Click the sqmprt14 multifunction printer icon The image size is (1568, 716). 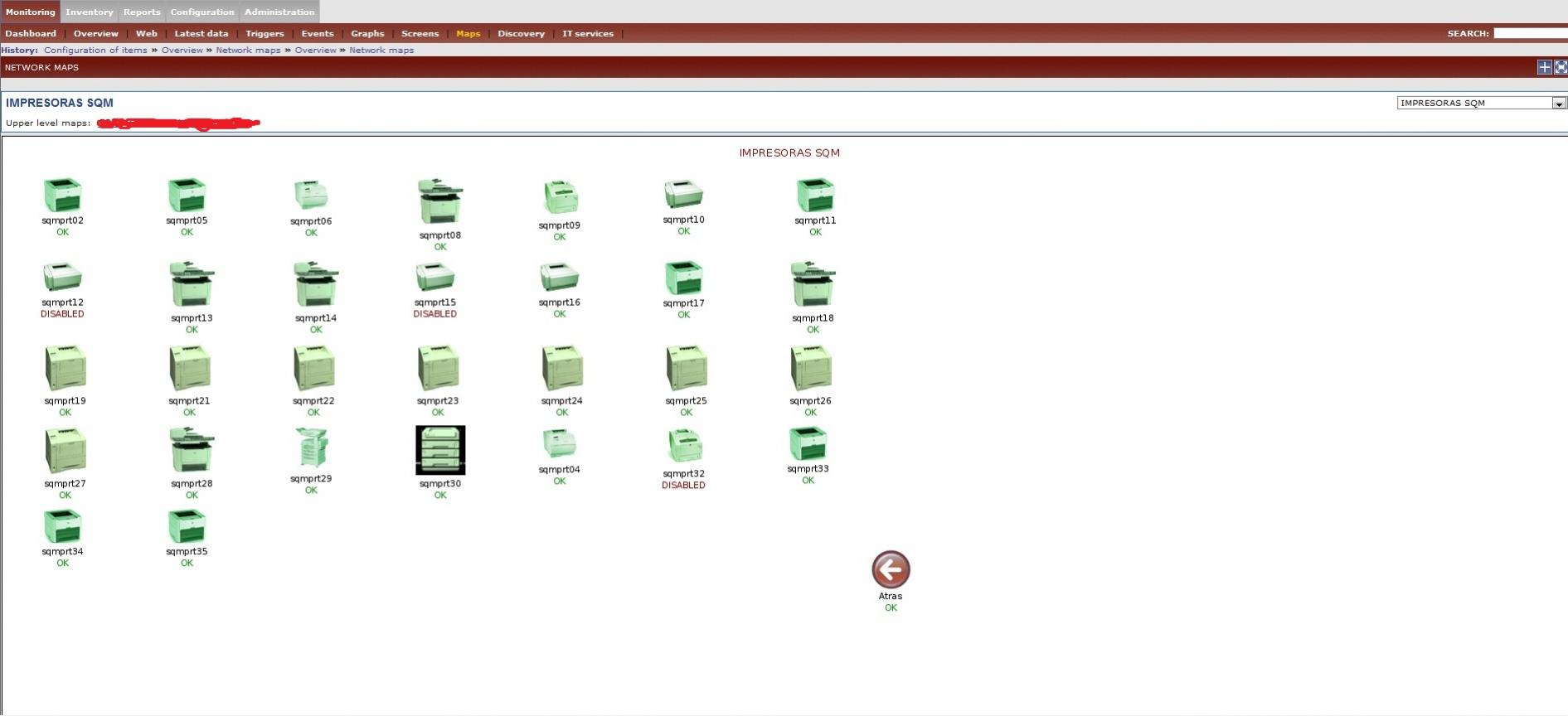pos(316,284)
